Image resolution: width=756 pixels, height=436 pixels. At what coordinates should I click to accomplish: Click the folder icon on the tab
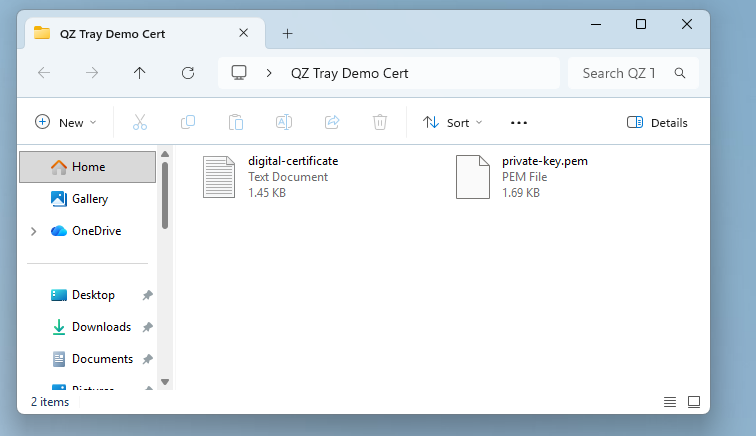(x=42, y=33)
